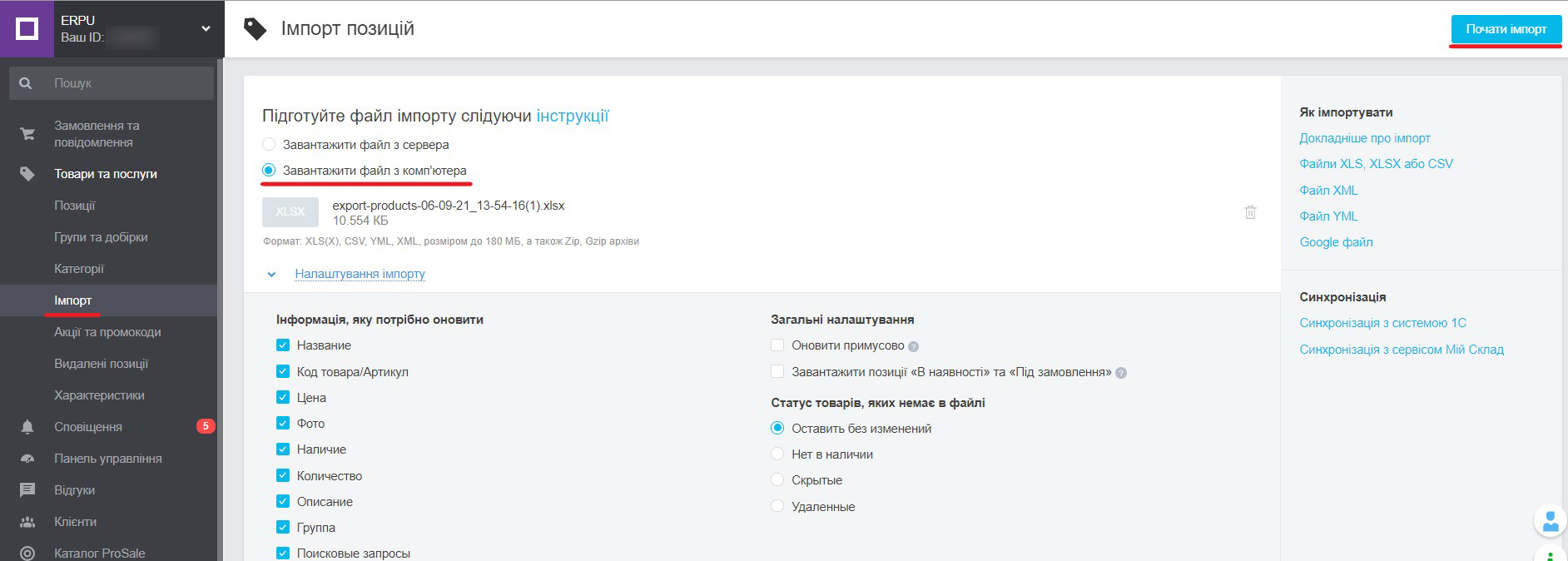Select Удаленные status option
This screenshot has height=561, width=1568.
[777, 506]
